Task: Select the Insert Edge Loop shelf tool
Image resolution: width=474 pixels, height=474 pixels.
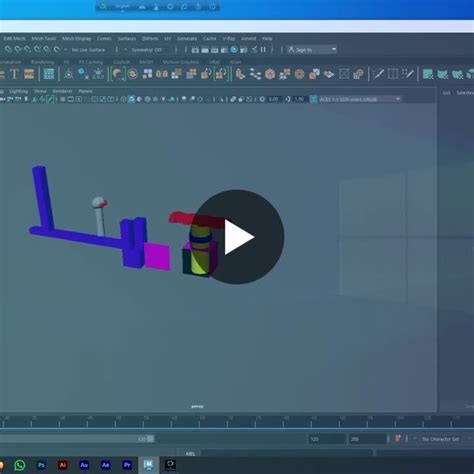Action: pos(393,74)
